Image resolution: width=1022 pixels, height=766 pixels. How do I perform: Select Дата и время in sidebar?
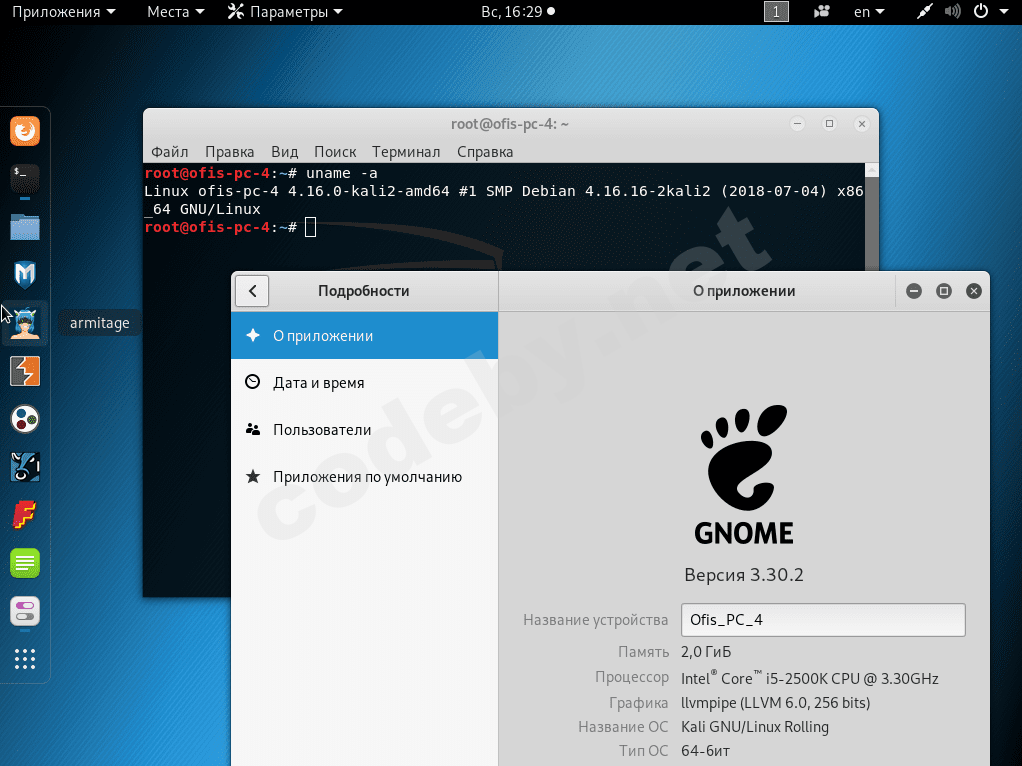click(x=318, y=383)
